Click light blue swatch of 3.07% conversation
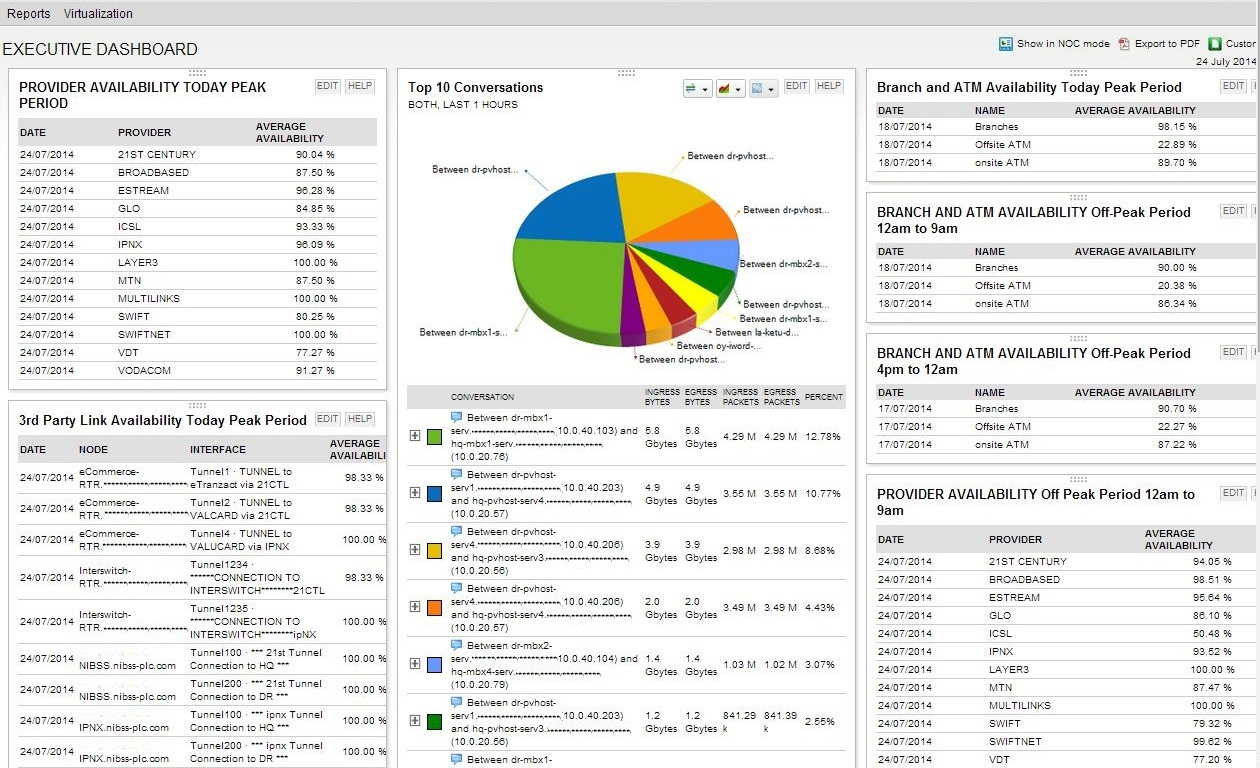 [435, 665]
